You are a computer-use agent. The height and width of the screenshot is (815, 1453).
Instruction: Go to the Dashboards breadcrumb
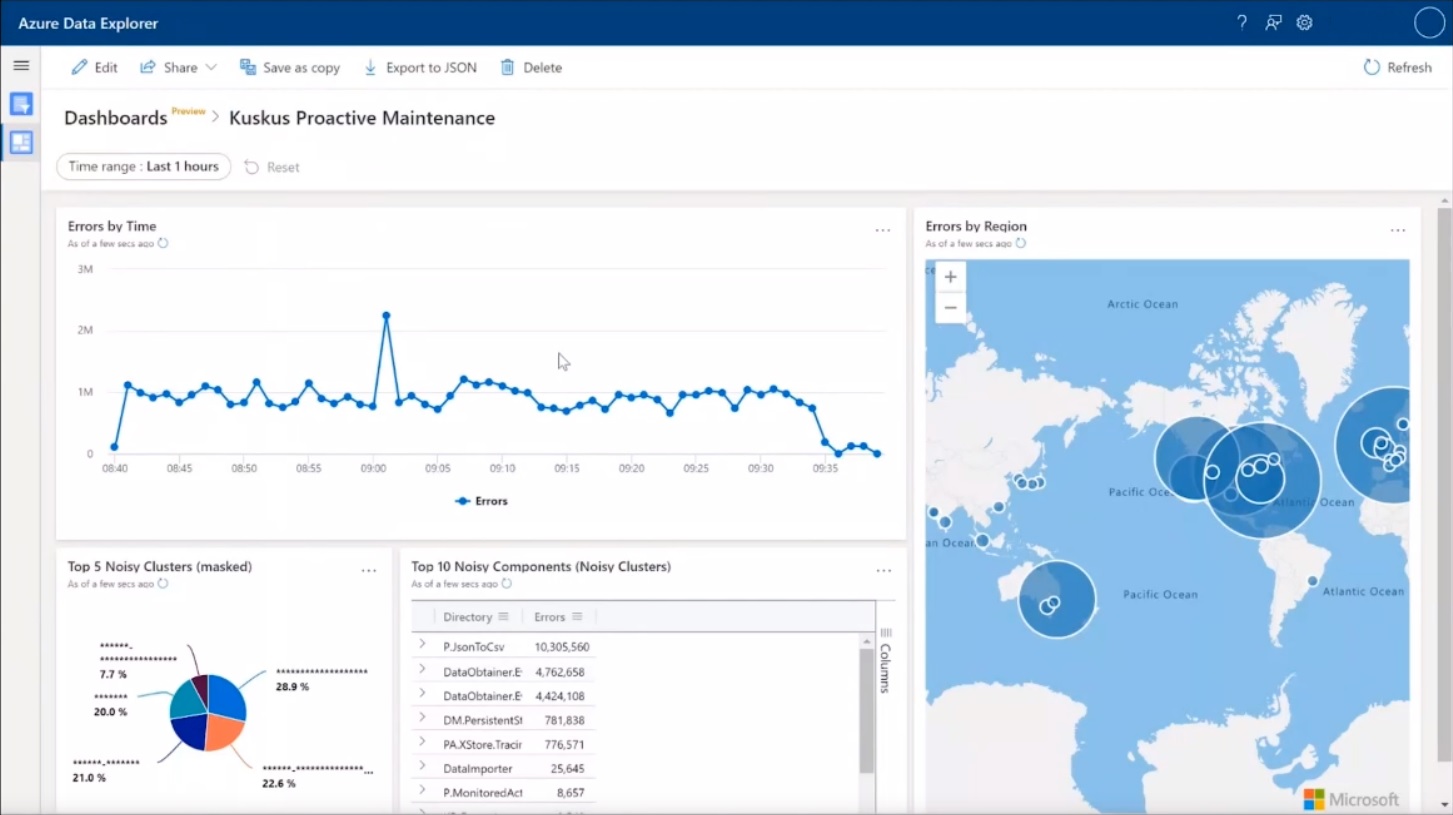click(x=115, y=118)
